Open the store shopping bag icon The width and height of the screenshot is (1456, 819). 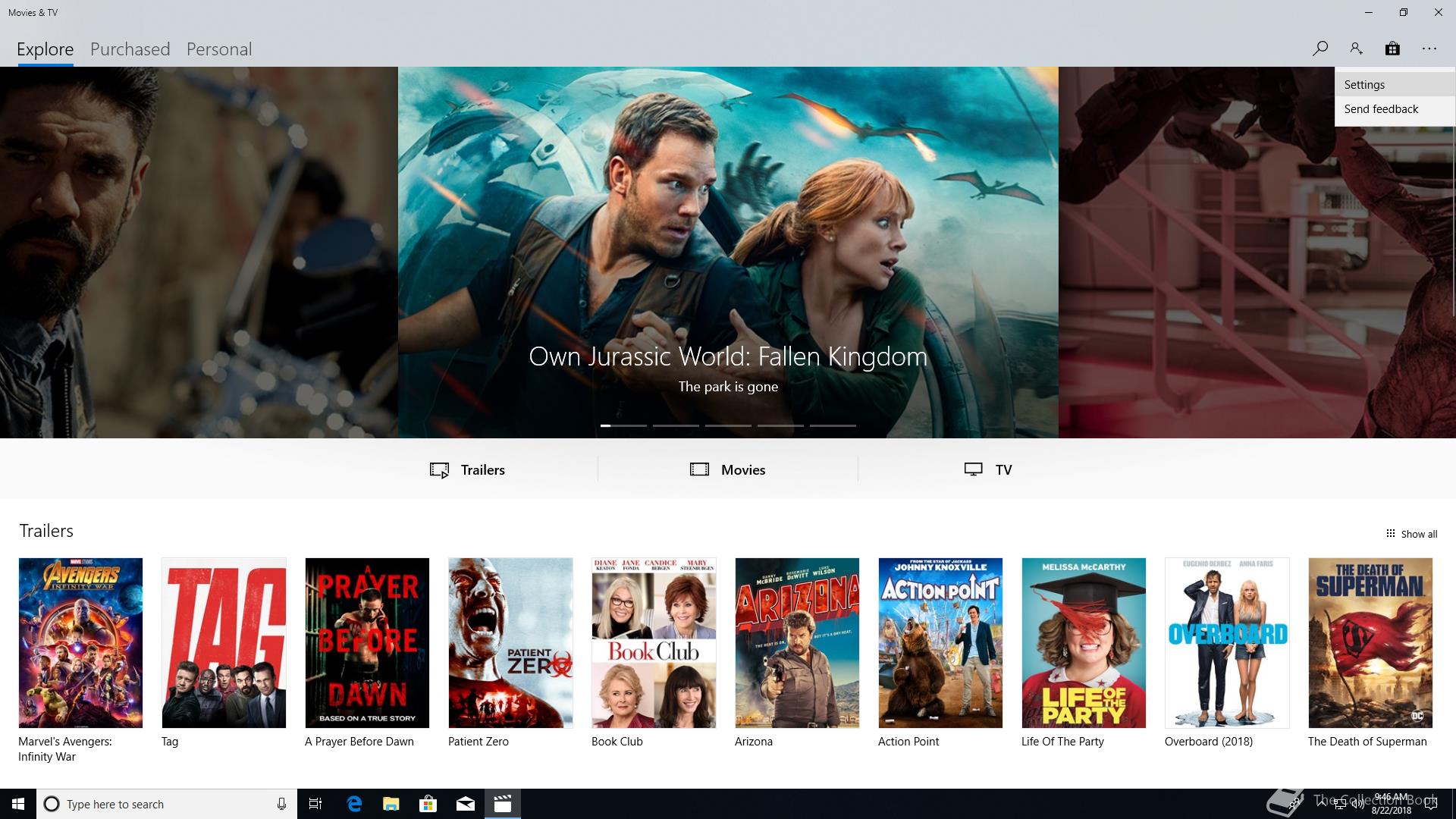[1392, 49]
